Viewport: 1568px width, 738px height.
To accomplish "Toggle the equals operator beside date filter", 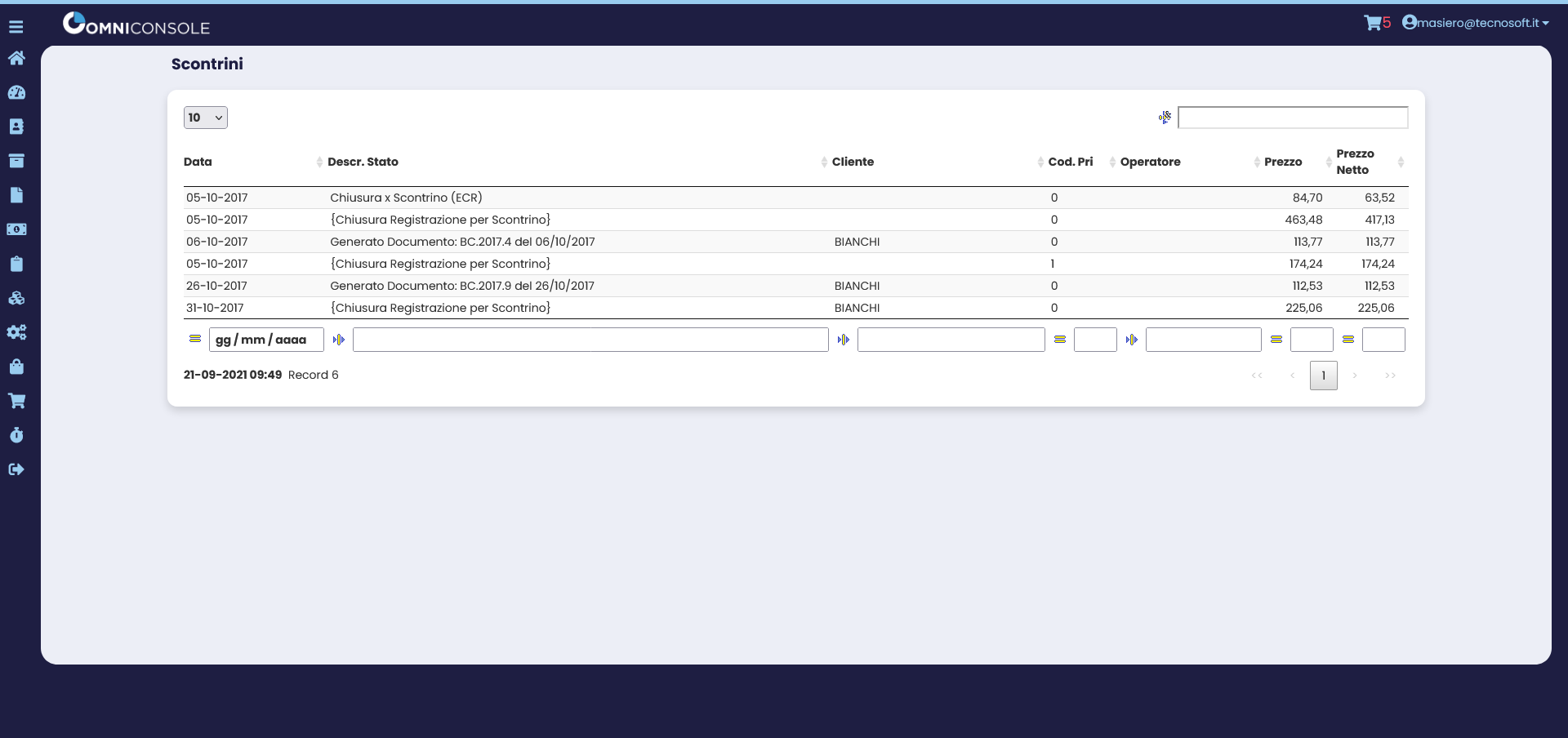I will 195,339.
